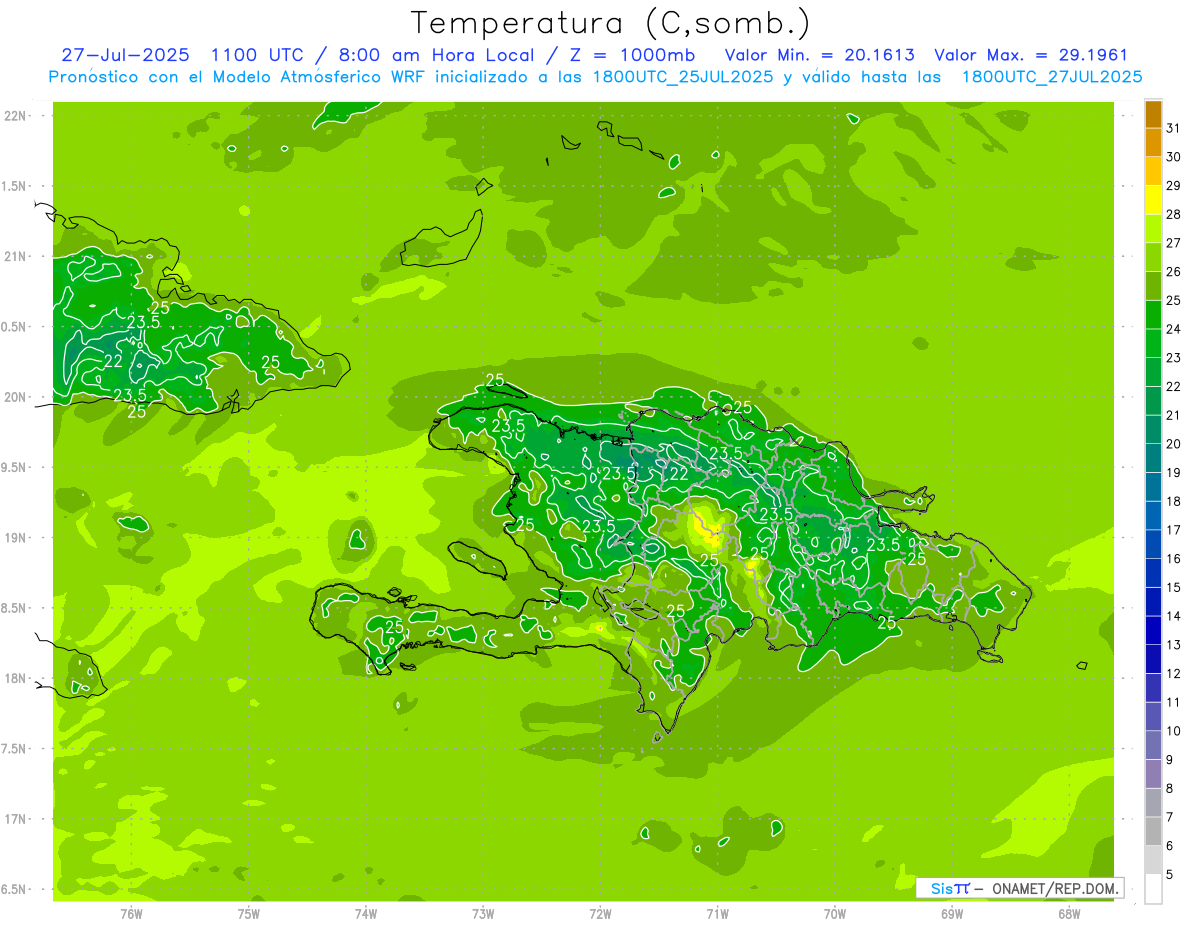Viewport: 1200px width, 927px height.
Task: Click the '17N' latitude axis label
Action: click(x=16, y=819)
